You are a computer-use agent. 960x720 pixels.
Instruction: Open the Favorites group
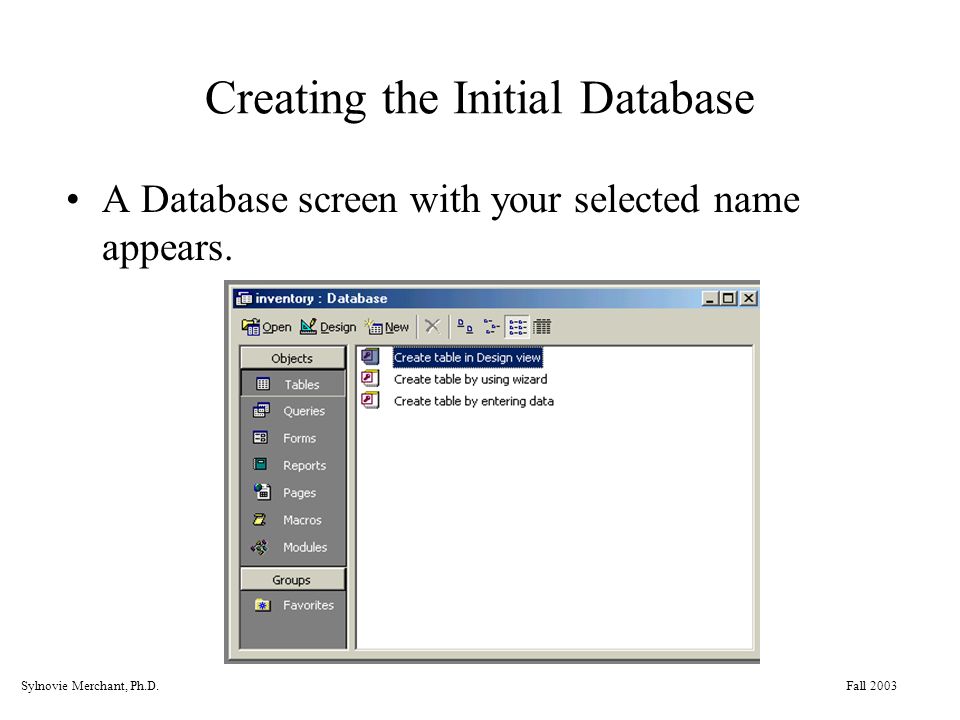tap(293, 605)
